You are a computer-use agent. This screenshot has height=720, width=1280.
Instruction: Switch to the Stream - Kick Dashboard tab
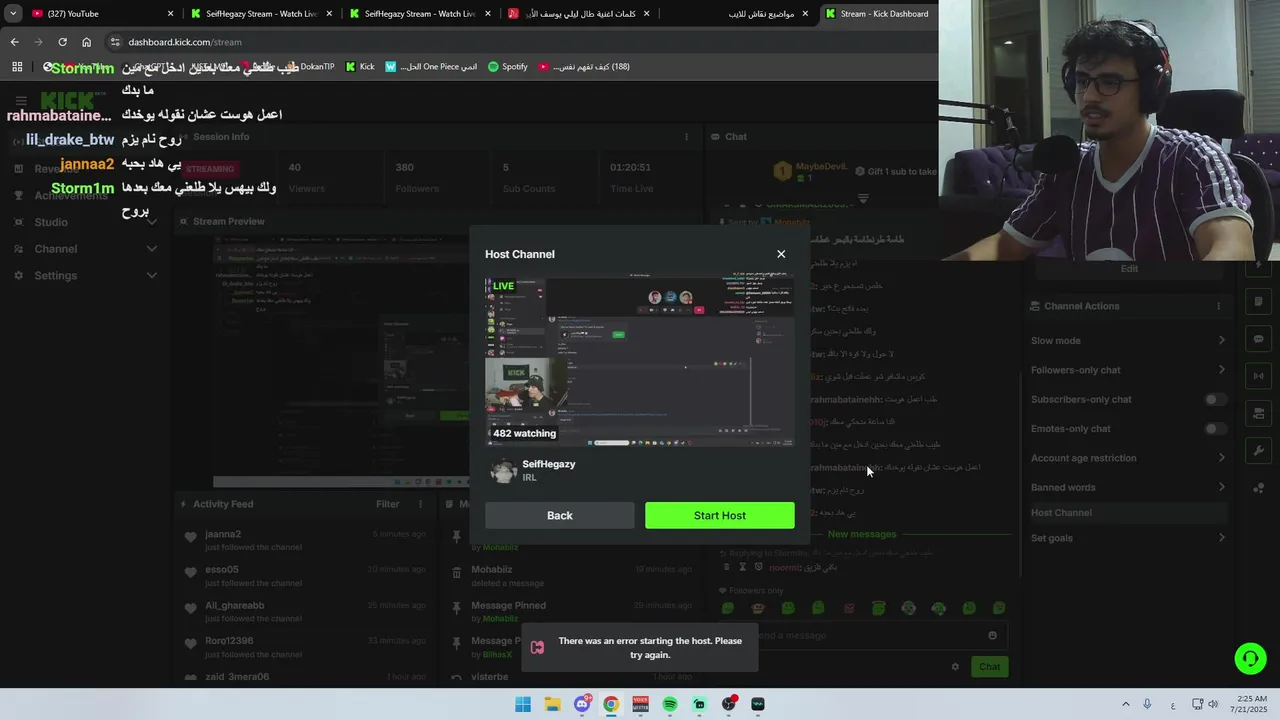878,14
